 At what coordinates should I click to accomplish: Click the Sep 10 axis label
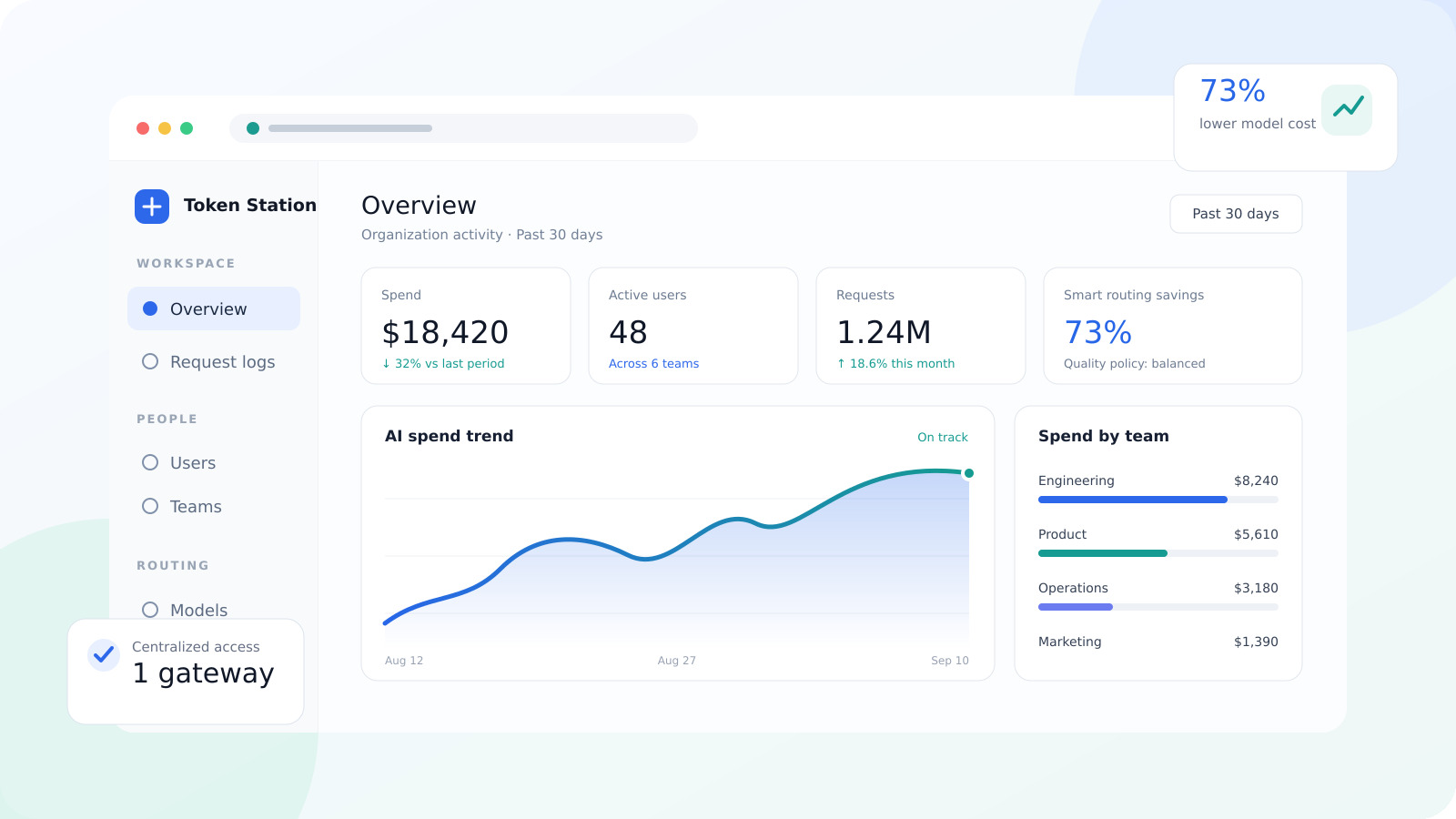(950, 661)
